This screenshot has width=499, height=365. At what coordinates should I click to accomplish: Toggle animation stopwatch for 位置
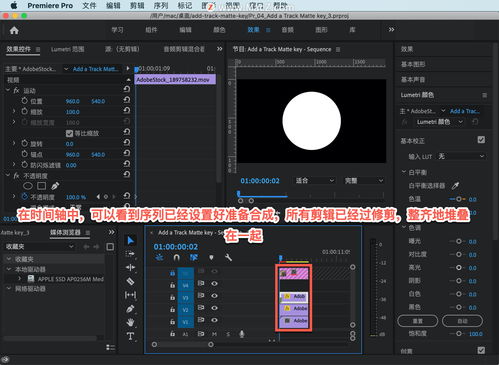click(24, 101)
